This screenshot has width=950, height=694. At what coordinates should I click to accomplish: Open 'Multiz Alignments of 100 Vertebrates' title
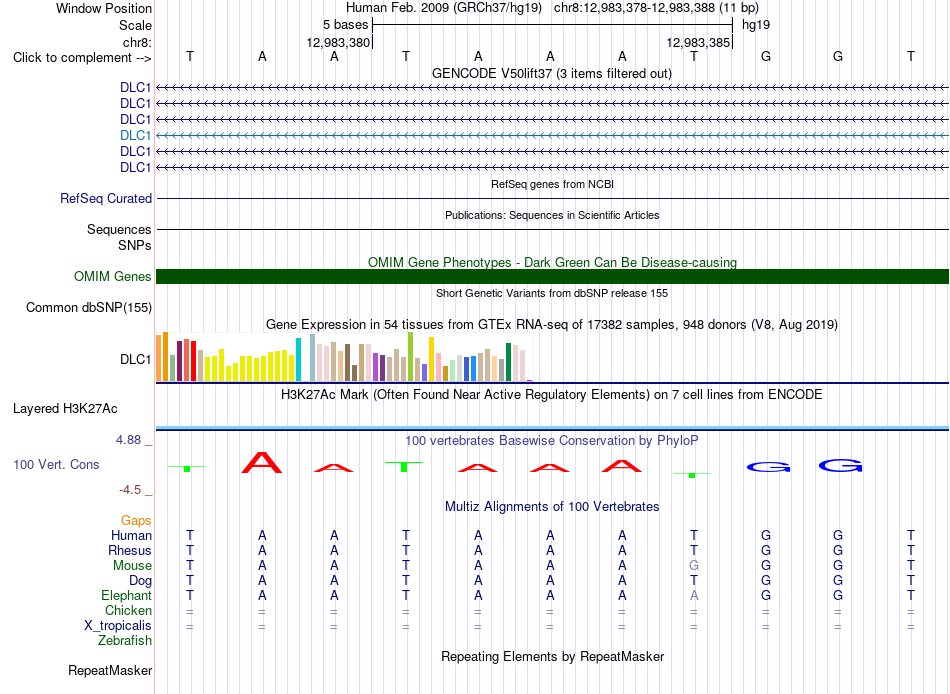[x=552, y=507]
